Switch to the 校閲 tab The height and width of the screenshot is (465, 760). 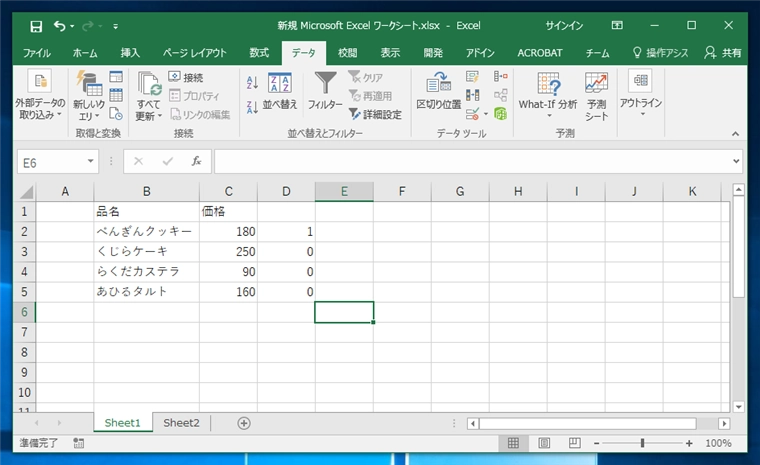point(347,53)
